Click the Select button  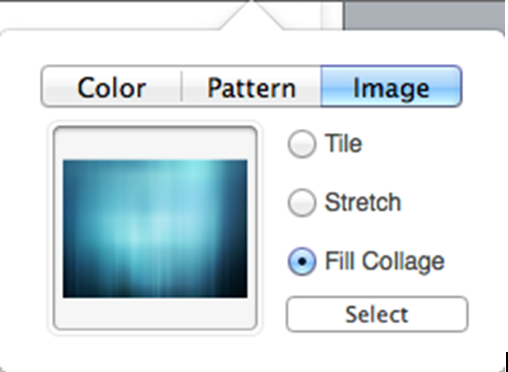point(377,314)
